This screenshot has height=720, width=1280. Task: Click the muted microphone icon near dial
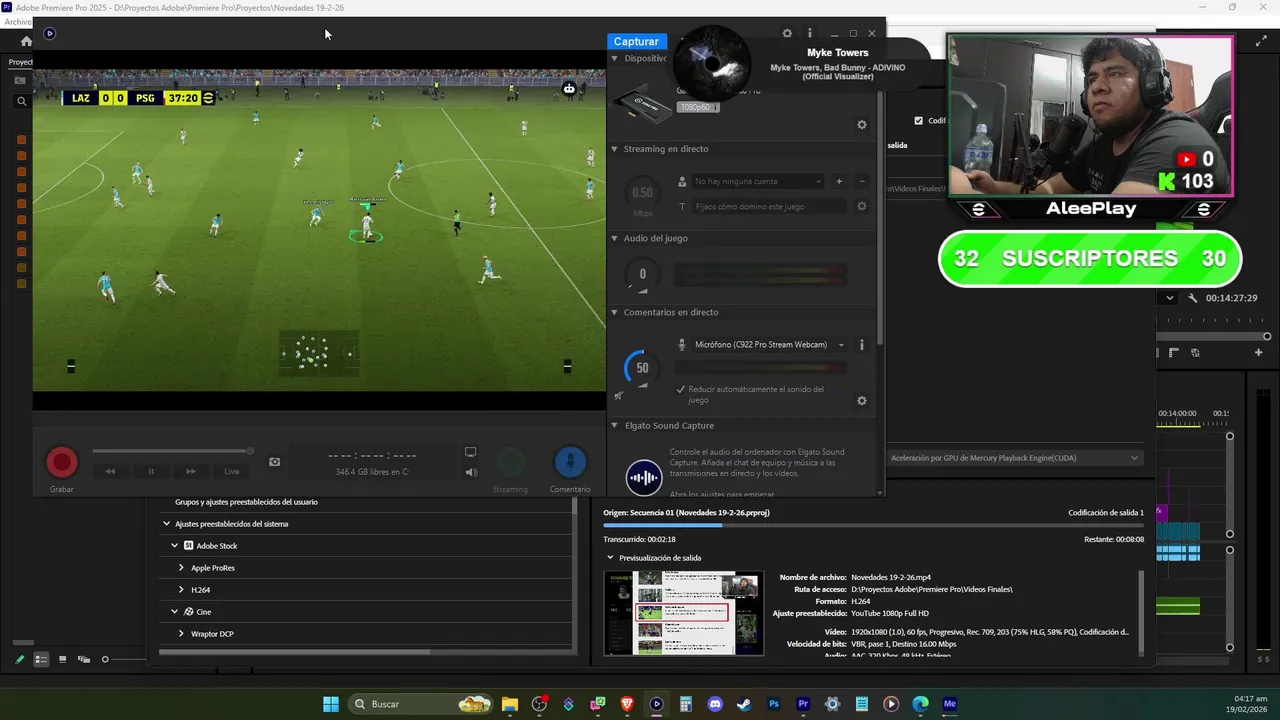point(618,396)
